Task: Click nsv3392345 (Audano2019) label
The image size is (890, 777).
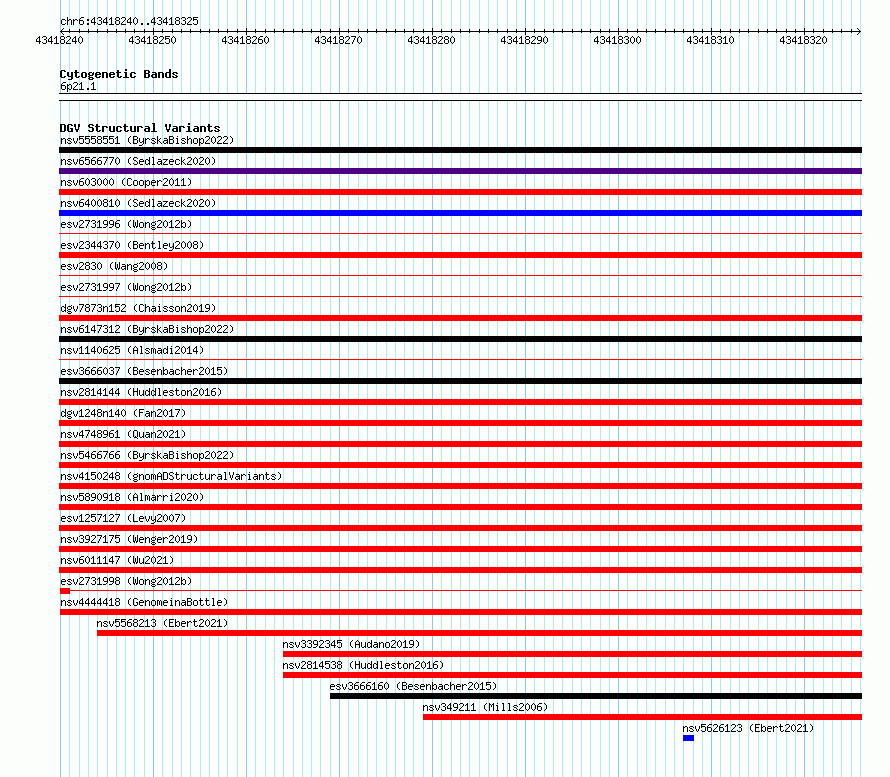Action: pos(351,644)
